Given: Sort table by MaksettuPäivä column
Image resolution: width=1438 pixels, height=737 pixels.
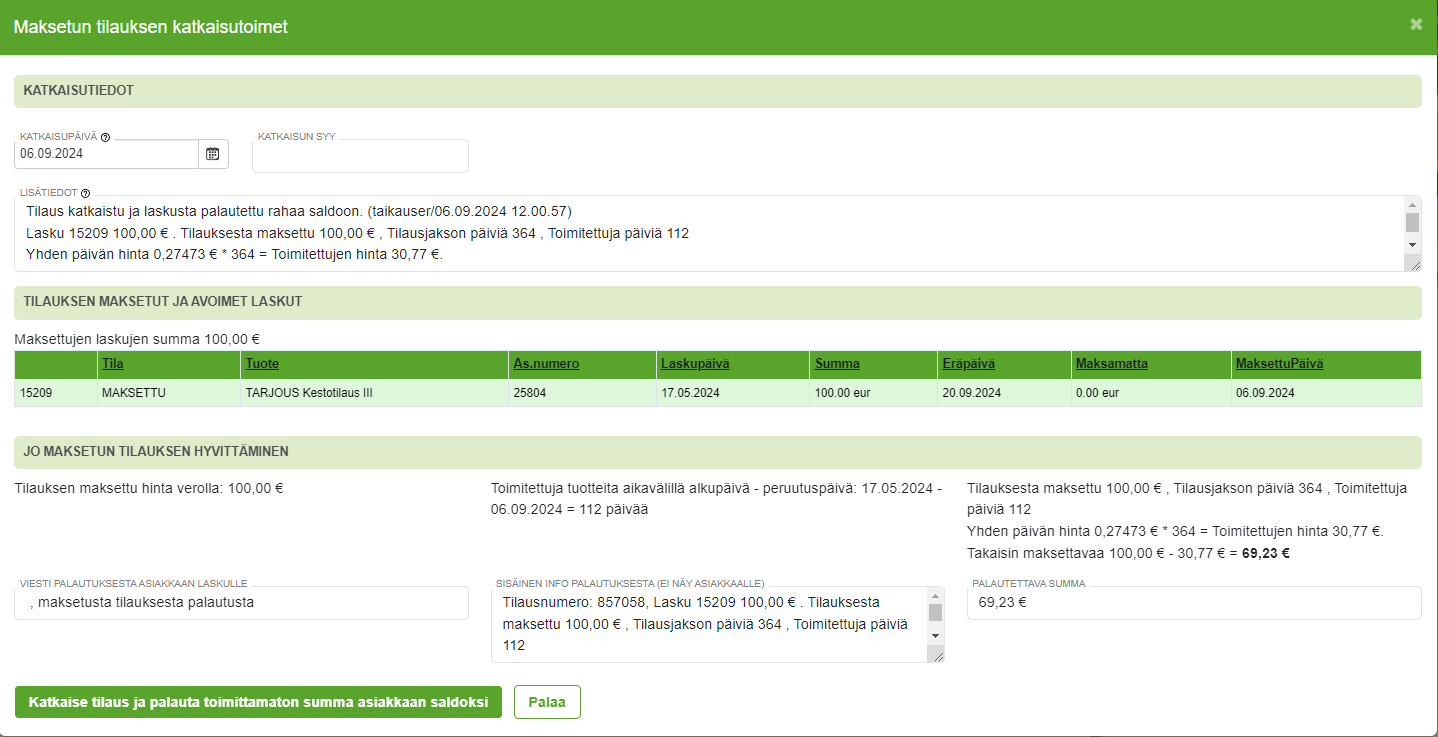Looking at the screenshot, I should tap(1279, 364).
